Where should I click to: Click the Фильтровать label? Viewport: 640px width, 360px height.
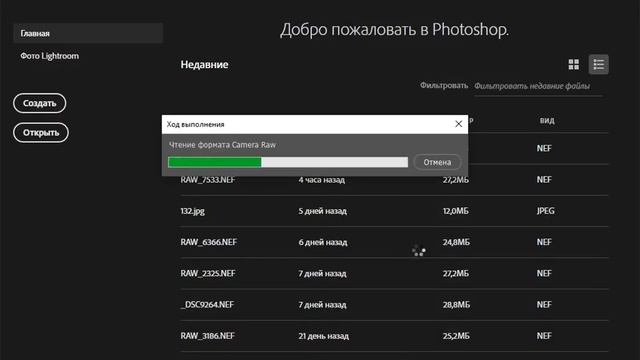(444, 86)
